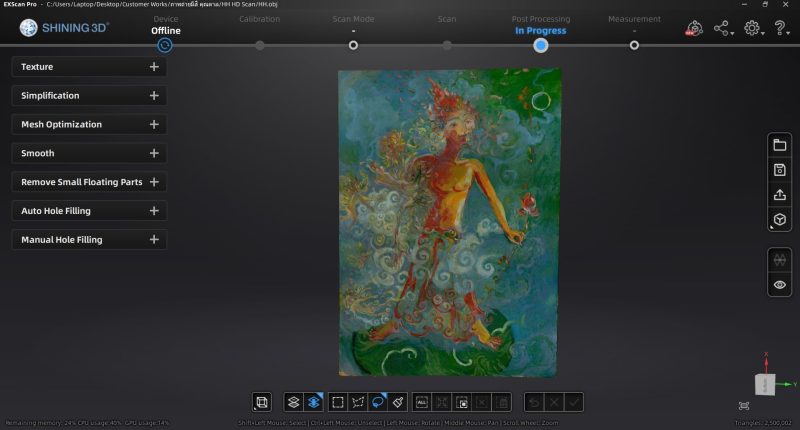
Task: Click the Mesh Optimization label
Action: 61,124
